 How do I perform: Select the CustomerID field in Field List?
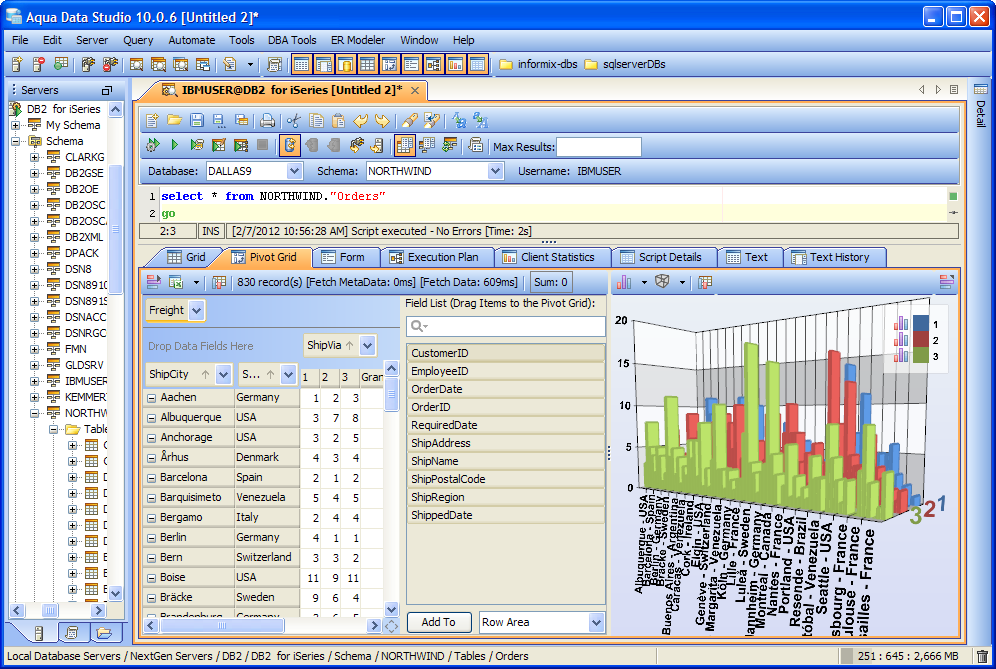(506, 353)
